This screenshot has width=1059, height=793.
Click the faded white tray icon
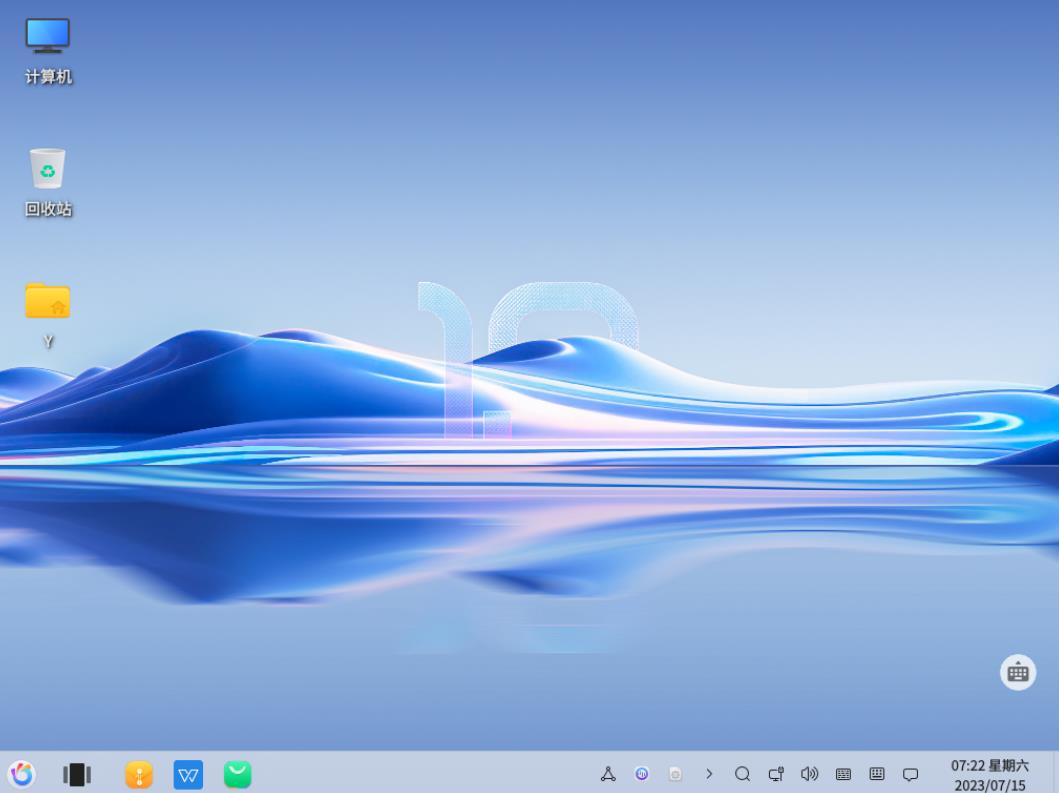675,774
